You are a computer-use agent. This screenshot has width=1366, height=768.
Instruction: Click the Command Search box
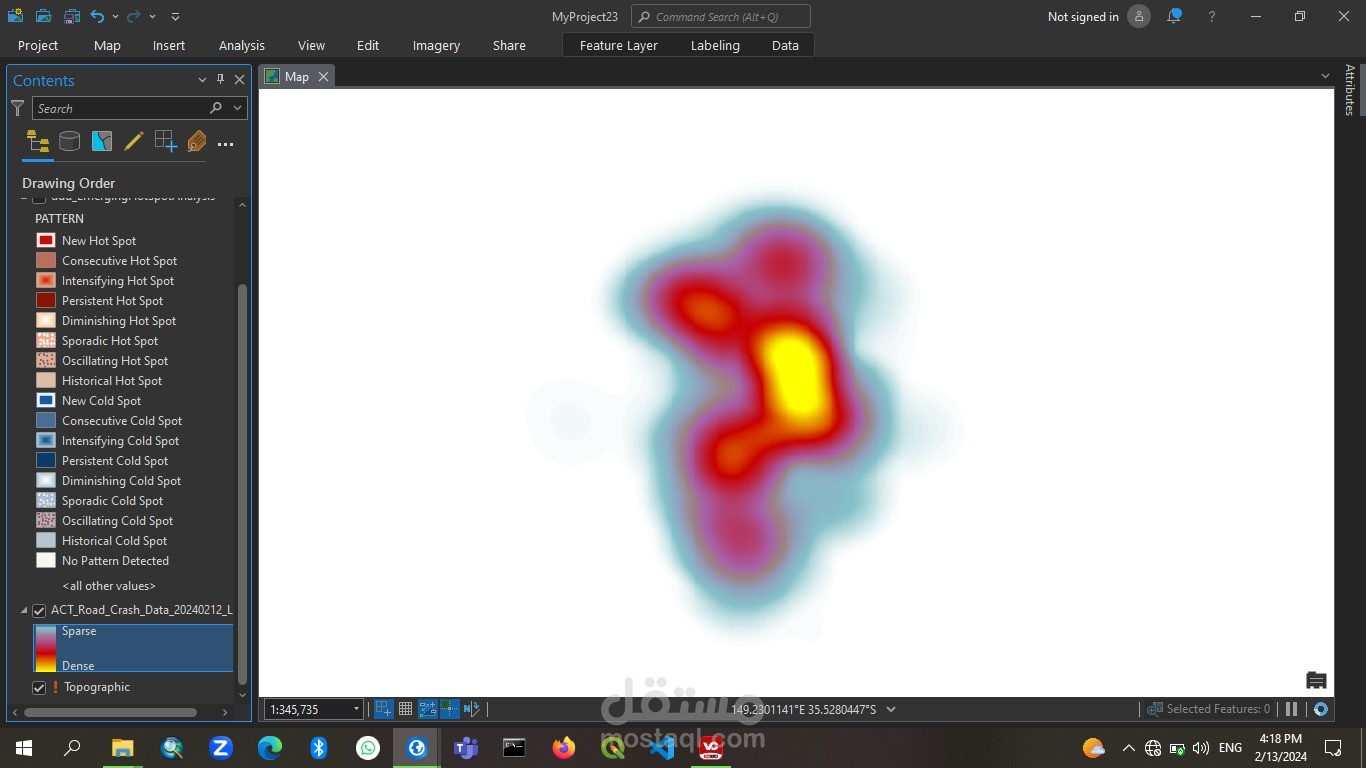[721, 16]
